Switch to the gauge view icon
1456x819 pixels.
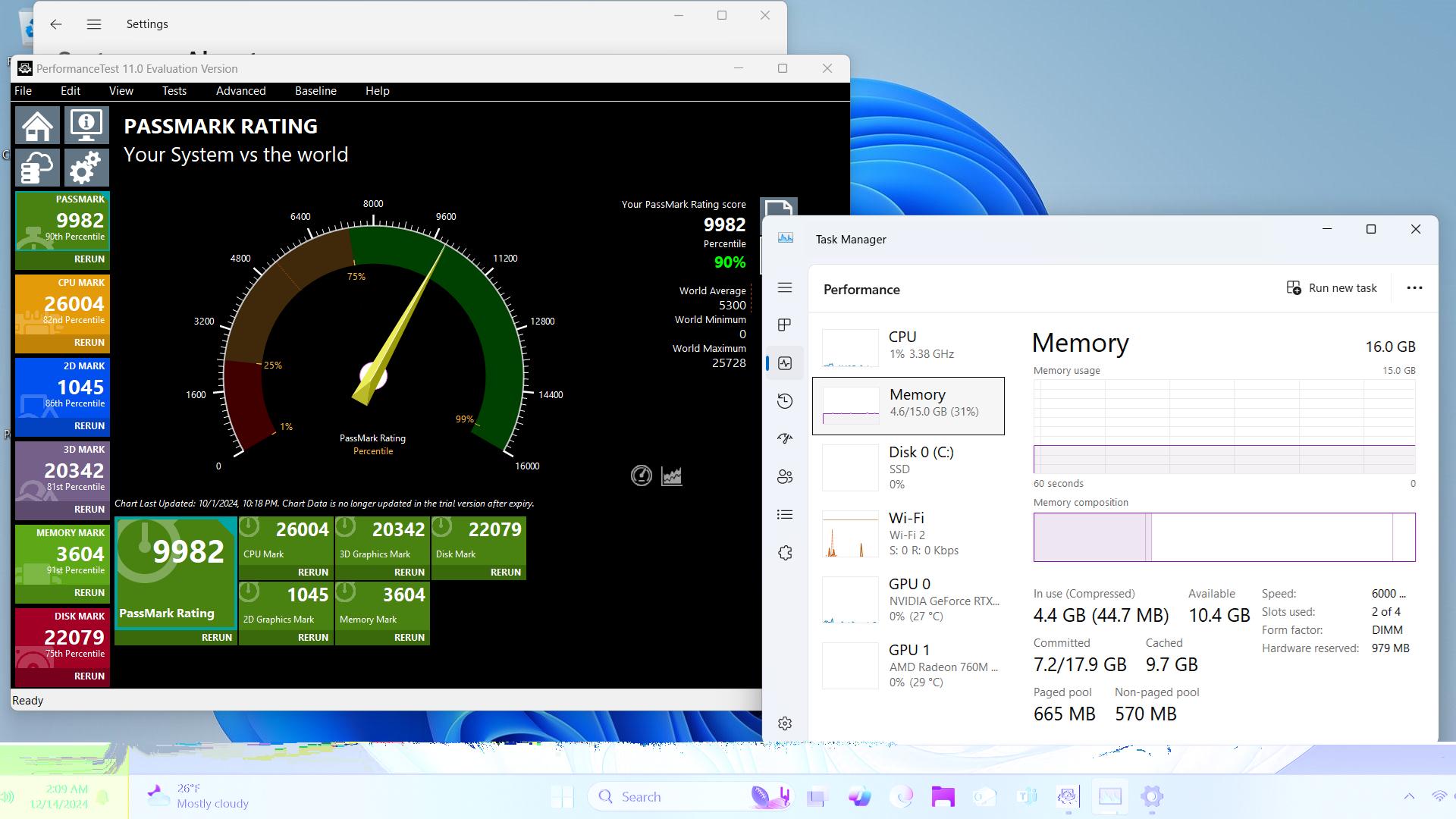[642, 475]
